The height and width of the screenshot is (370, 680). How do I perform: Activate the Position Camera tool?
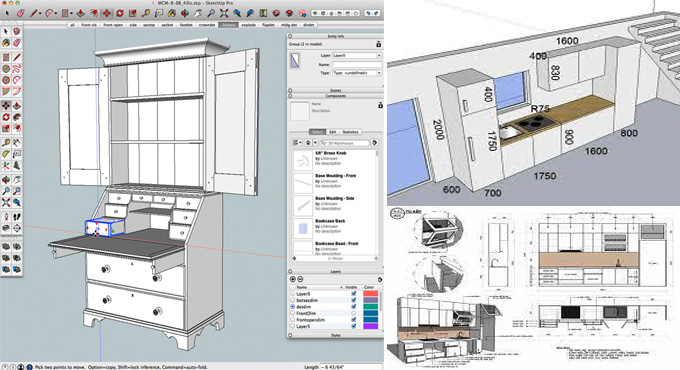point(6,216)
